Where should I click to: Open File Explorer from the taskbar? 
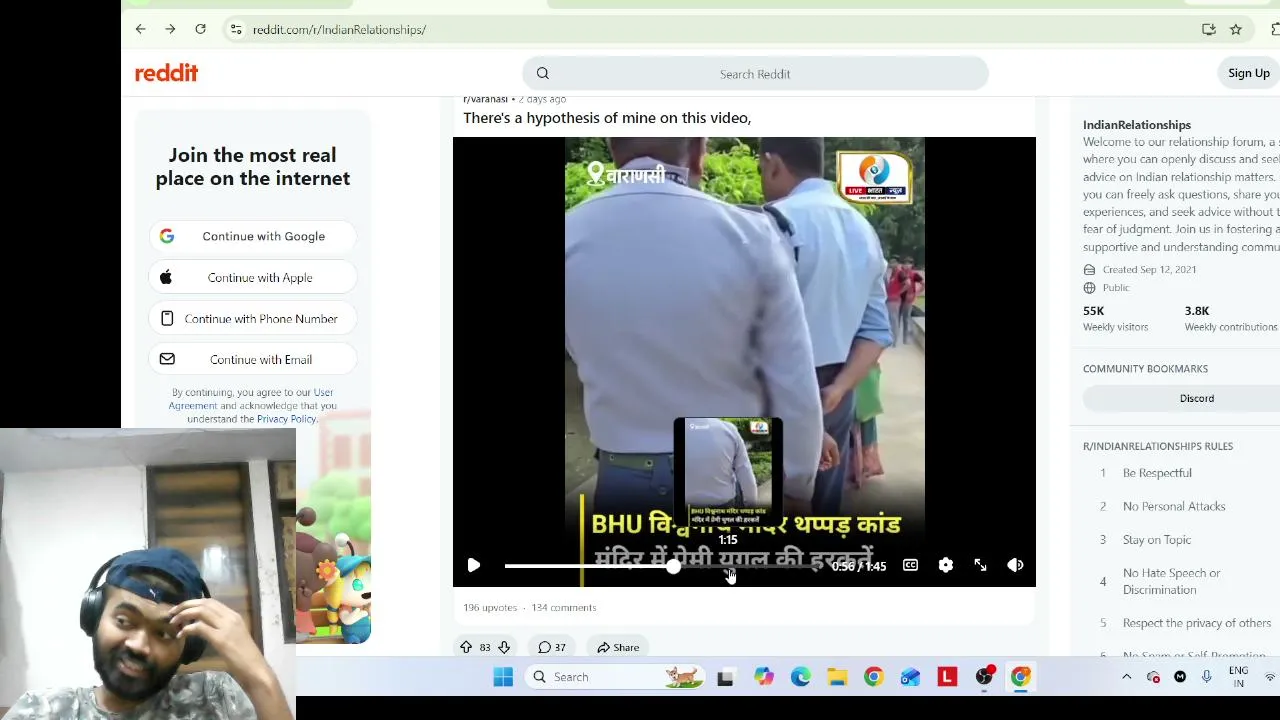(837, 677)
